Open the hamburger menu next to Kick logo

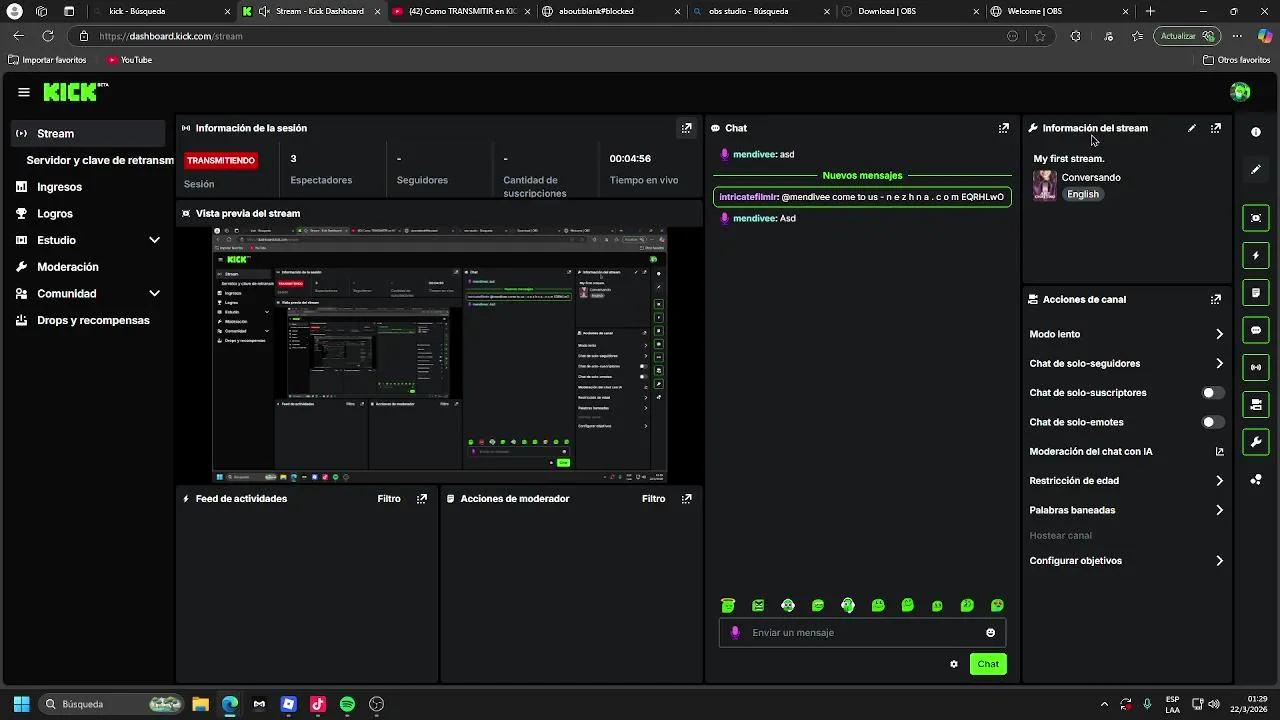point(24,92)
